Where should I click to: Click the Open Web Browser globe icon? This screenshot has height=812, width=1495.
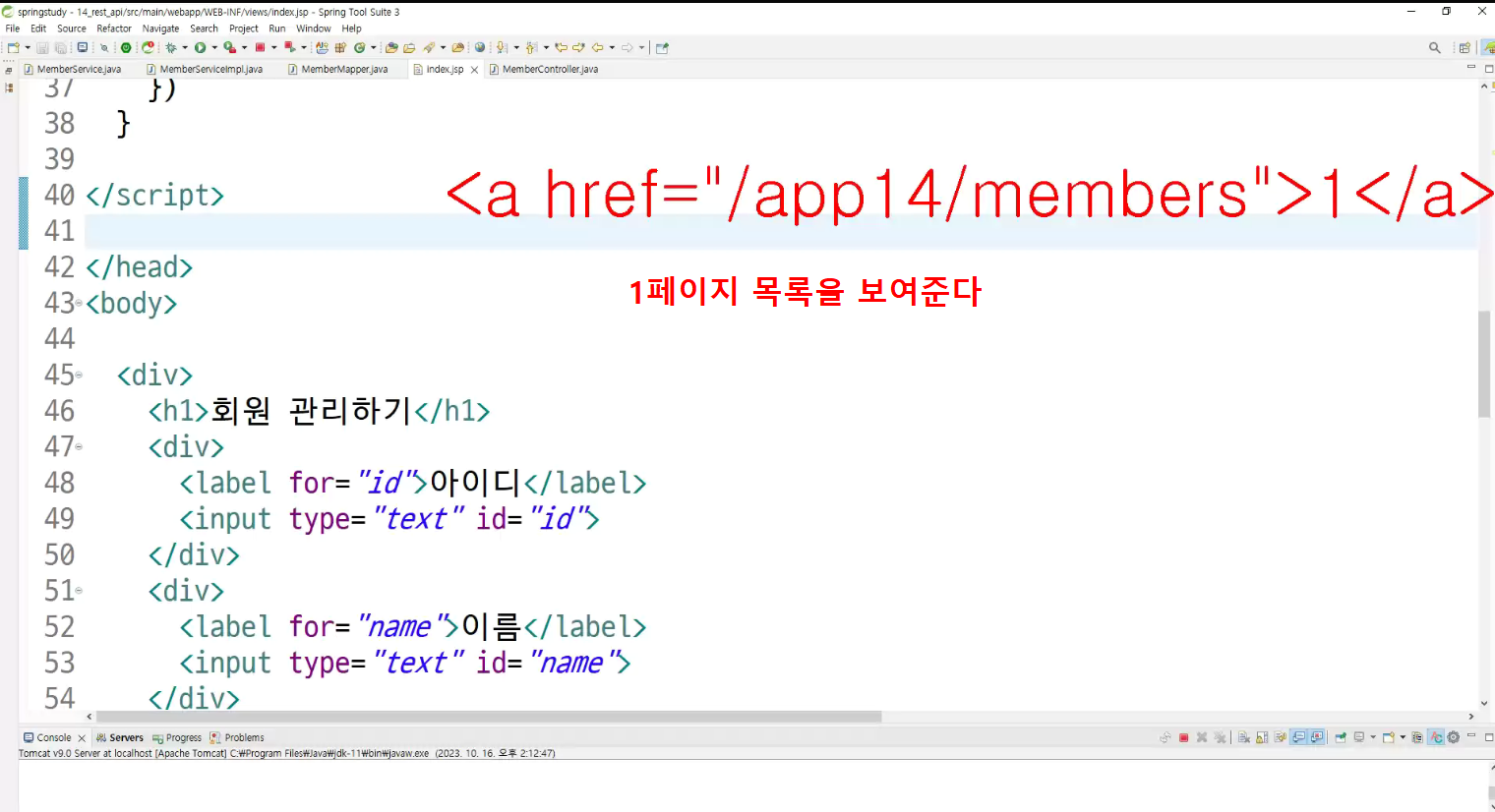480,47
